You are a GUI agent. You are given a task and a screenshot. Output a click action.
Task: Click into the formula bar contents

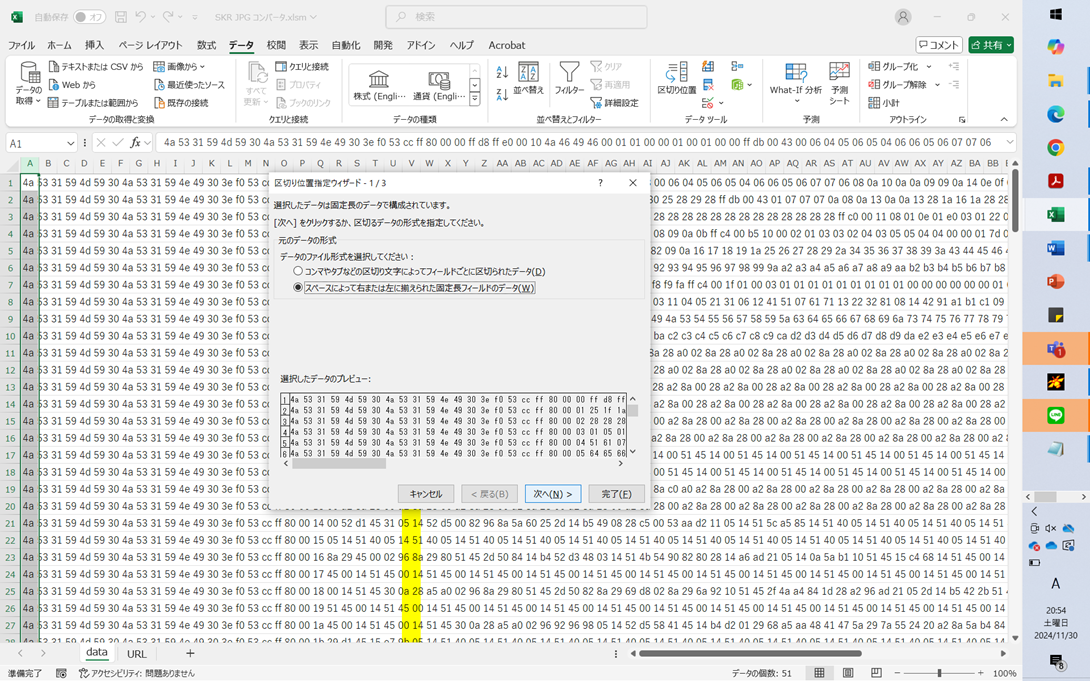coord(580,142)
